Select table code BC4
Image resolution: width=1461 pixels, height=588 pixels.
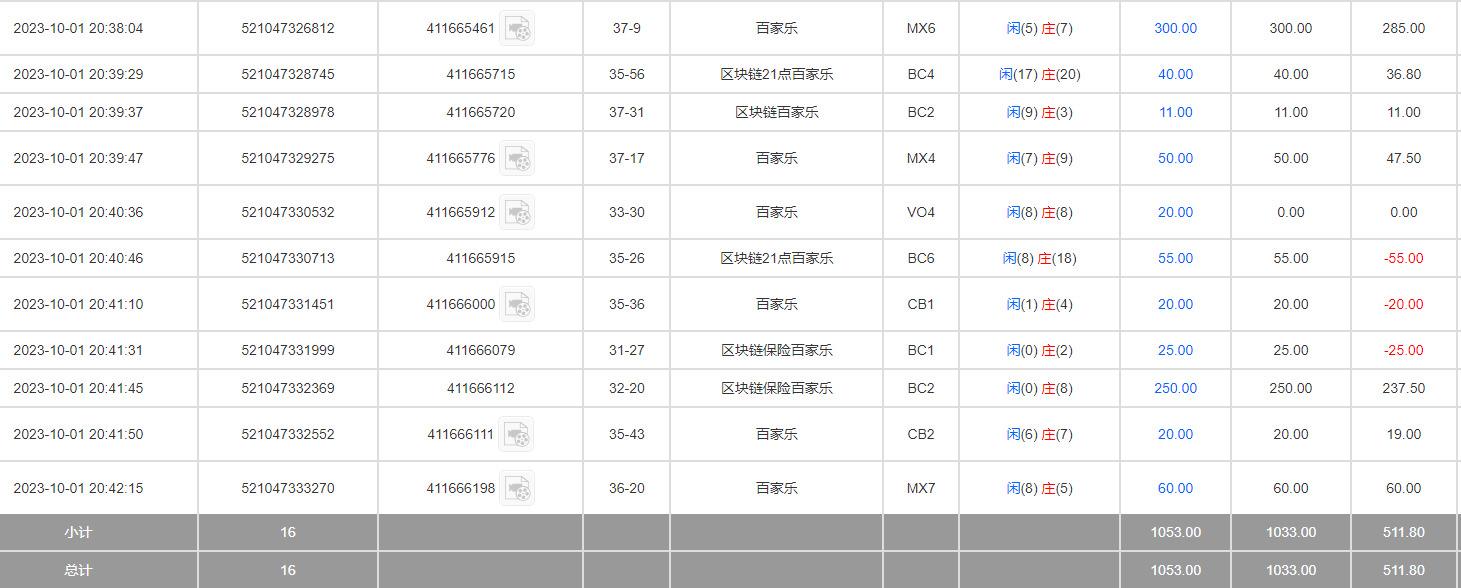click(x=921, y=74)
